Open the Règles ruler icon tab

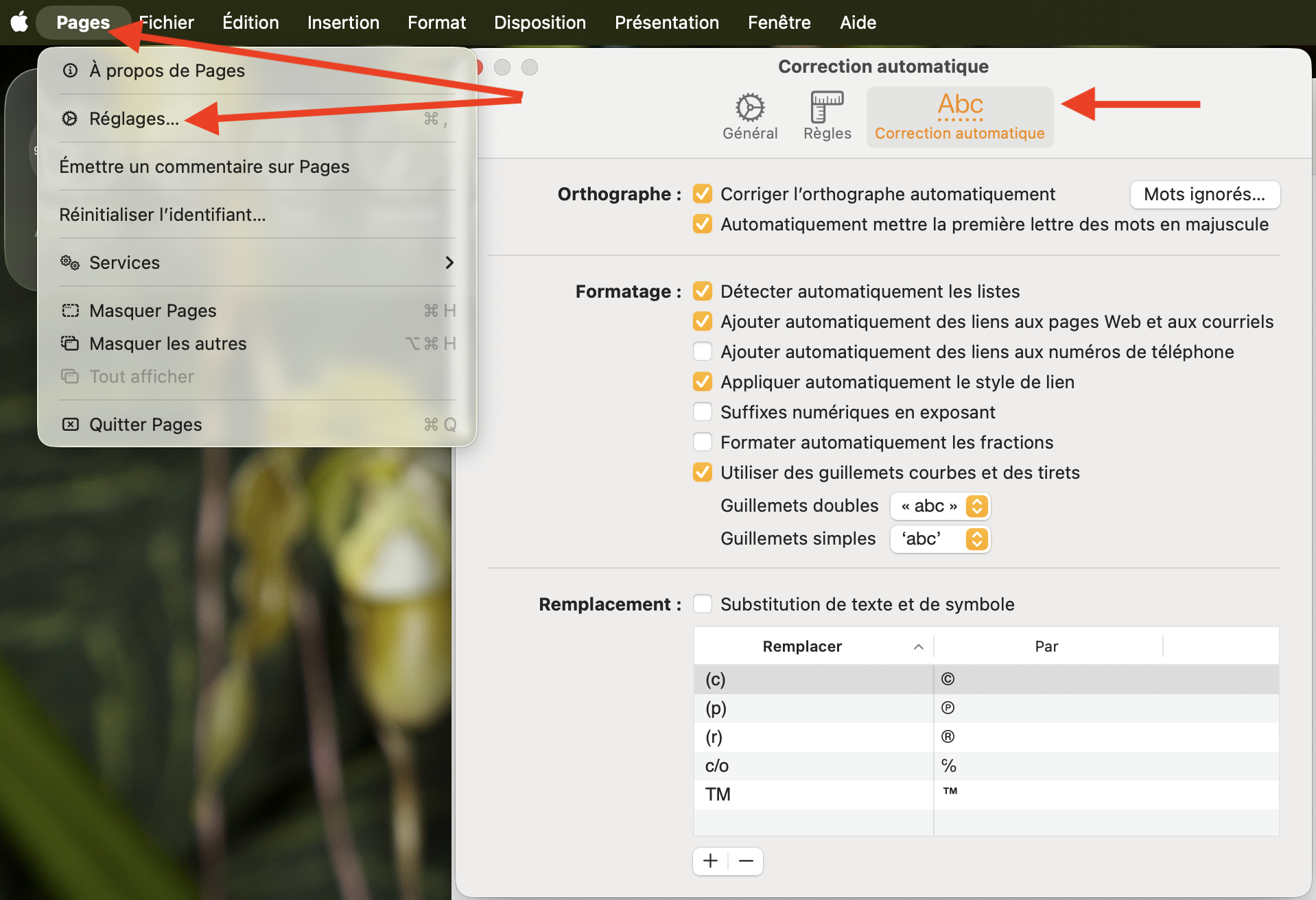pos(827,107)
